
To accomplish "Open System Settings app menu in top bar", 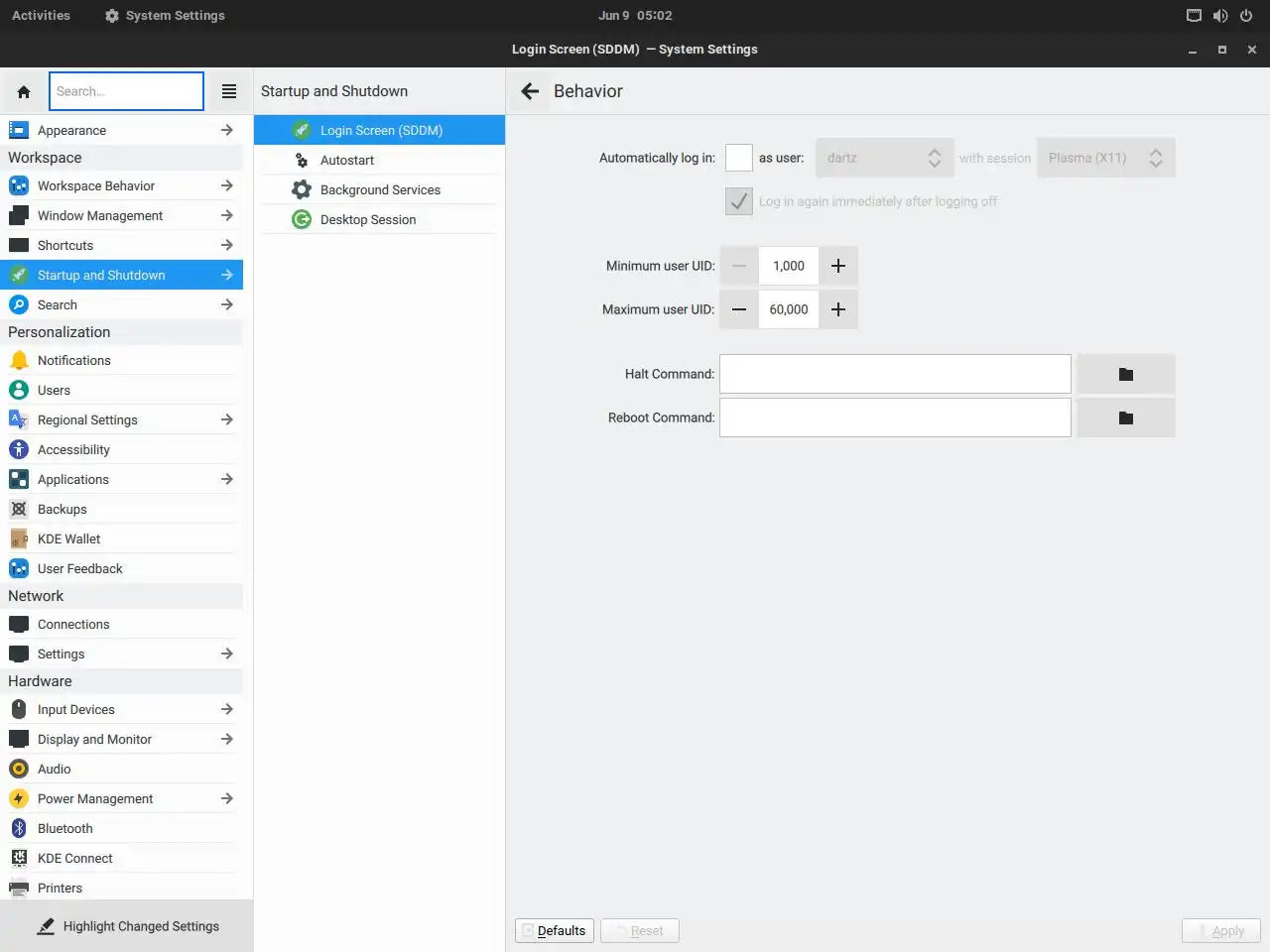I will click(165, 15).
